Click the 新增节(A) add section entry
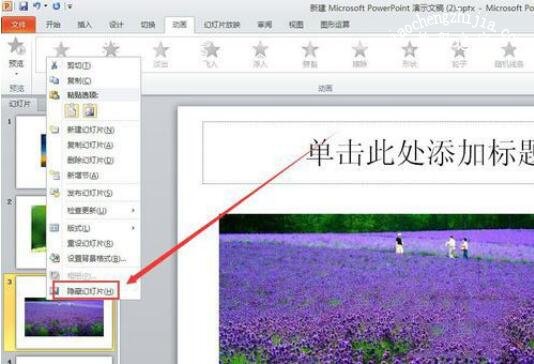This screenshot has width=534, height=364. tap(93, 175)
